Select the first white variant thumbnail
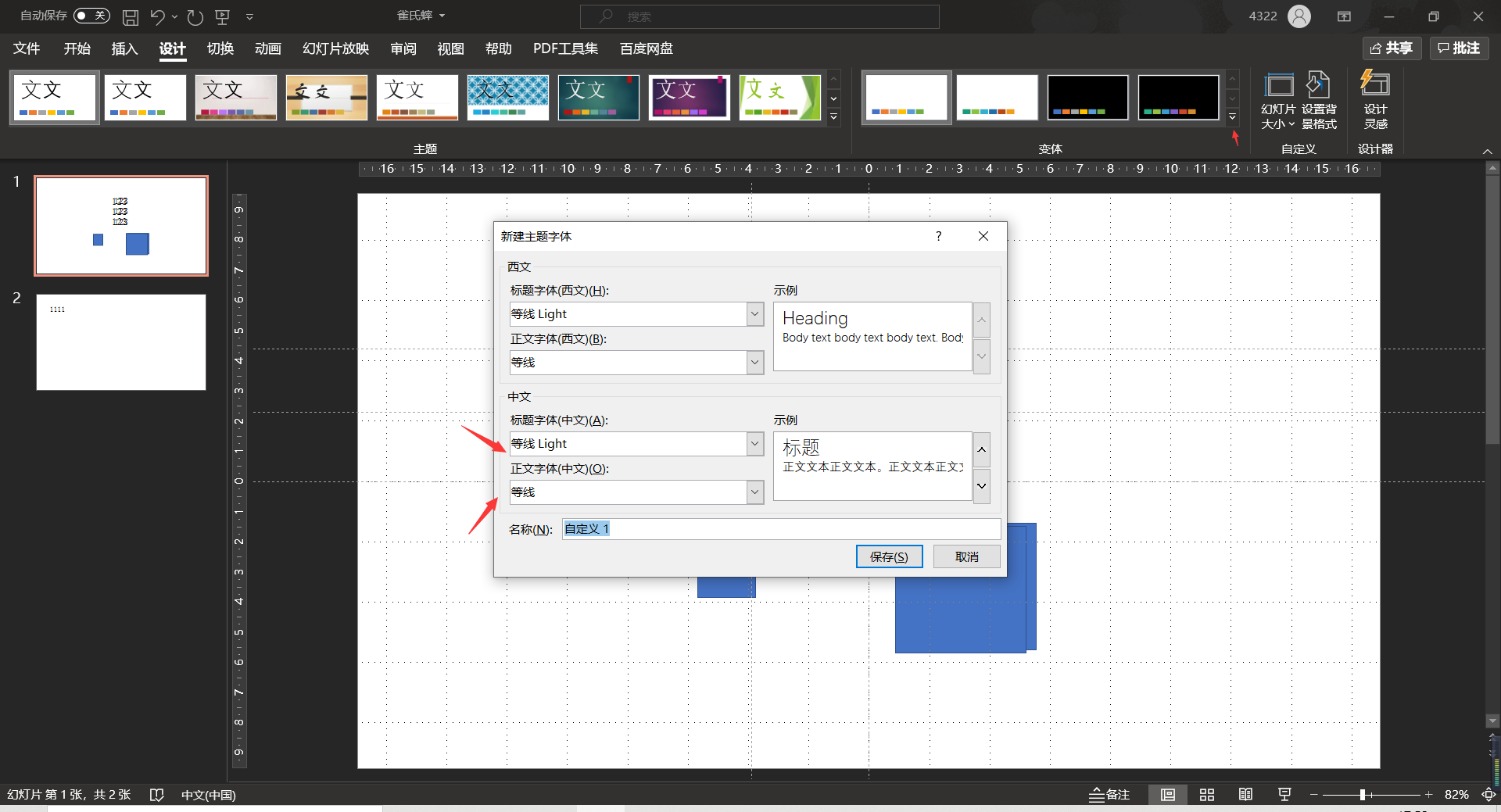The width and height of the screenshot is (1501, 812). click(907, 98)
